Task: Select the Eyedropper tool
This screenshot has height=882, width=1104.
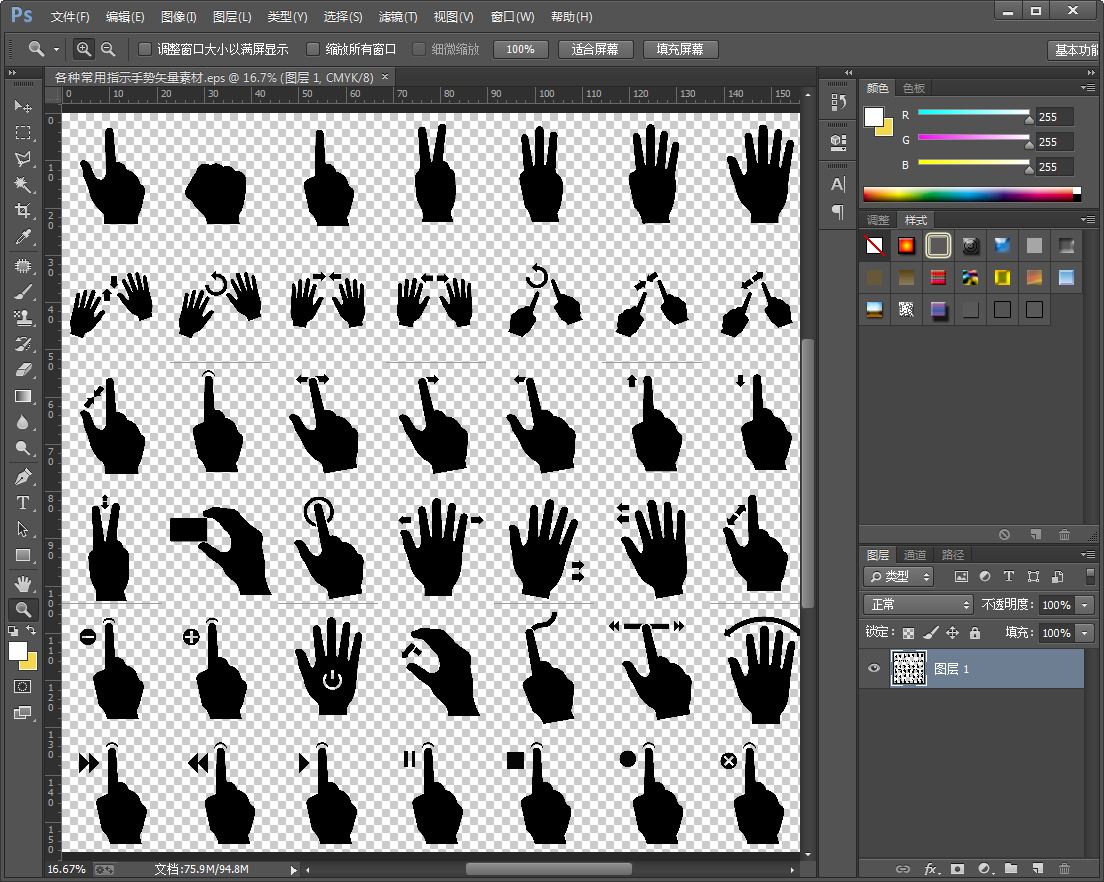Action: tap(22, 237)
